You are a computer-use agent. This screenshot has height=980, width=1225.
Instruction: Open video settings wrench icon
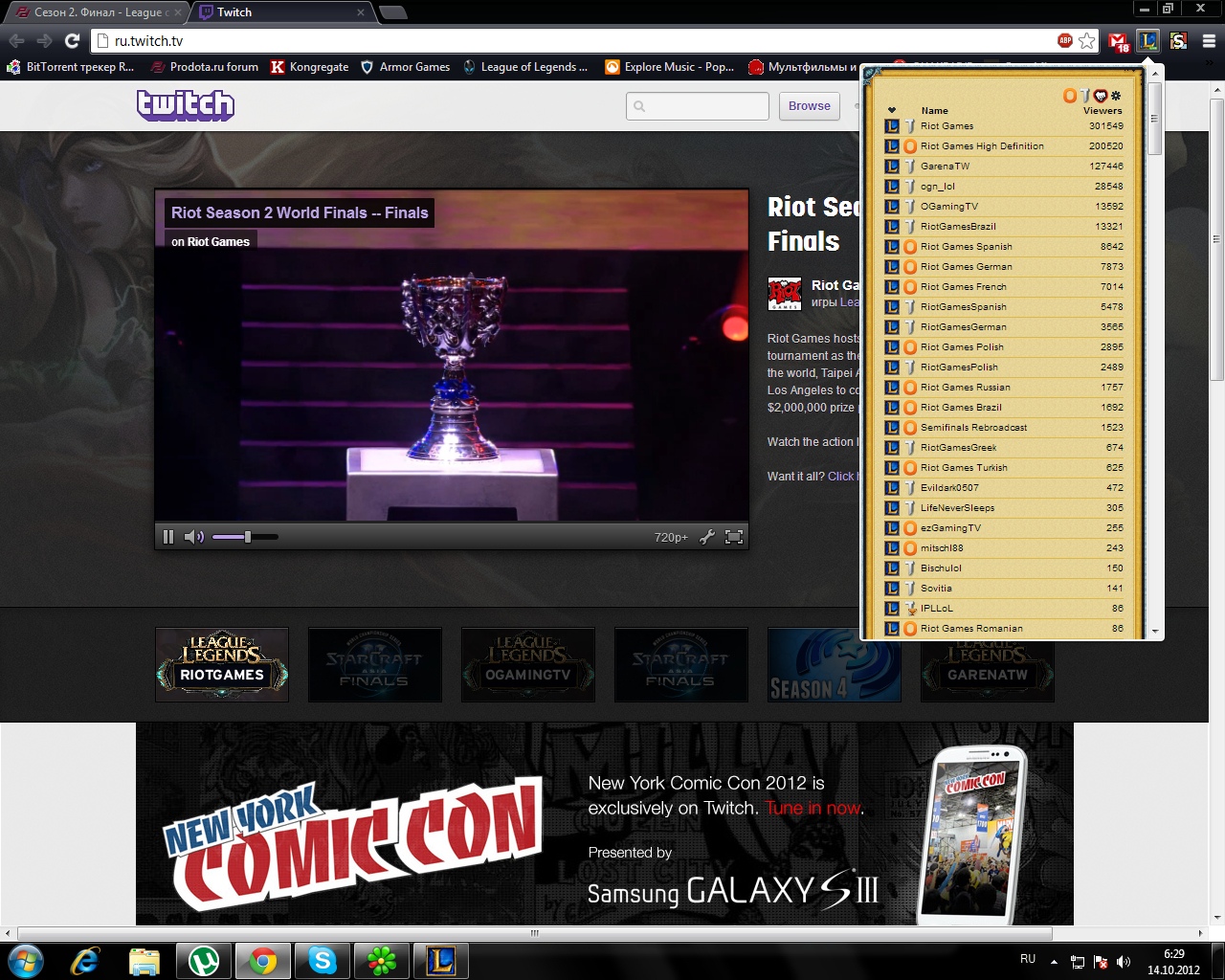[707, 537]
